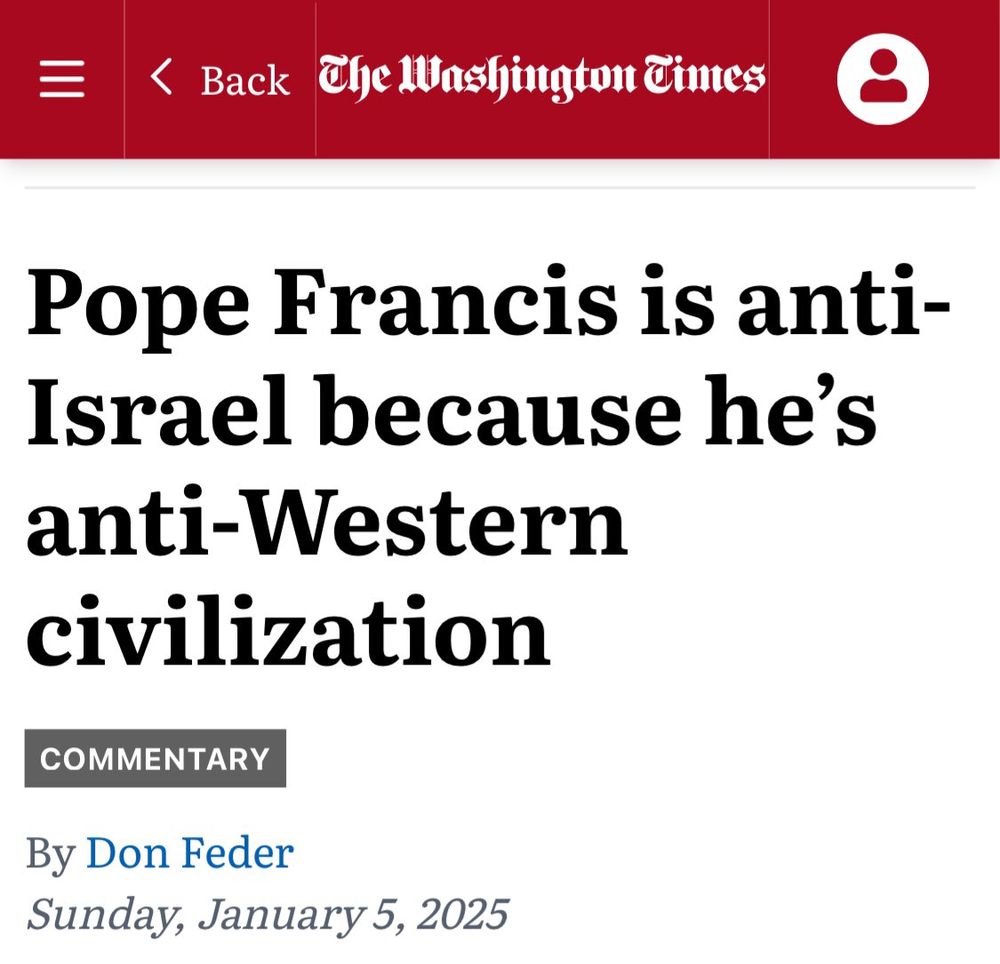The height and width of the screenshot is (964, 1000).
Task: Open the Don Feder author link
Action: click(x=190, y=853)
